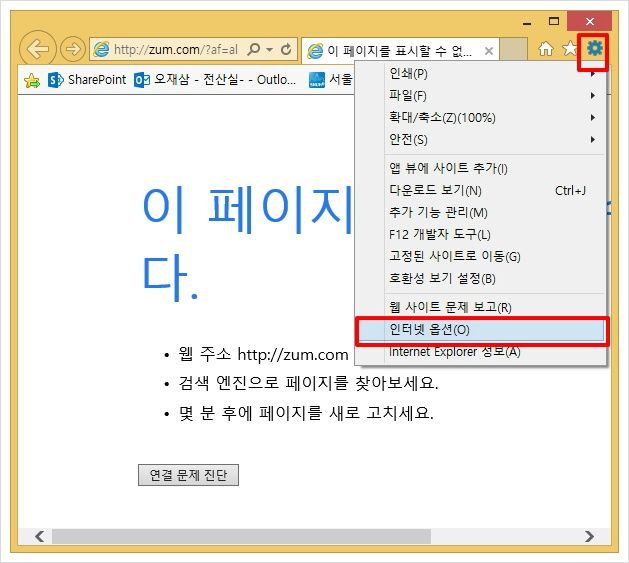Select 웹 사이트 문제 보고(R)
Viewport: 629px width, 563px height.
coord(480,307)
